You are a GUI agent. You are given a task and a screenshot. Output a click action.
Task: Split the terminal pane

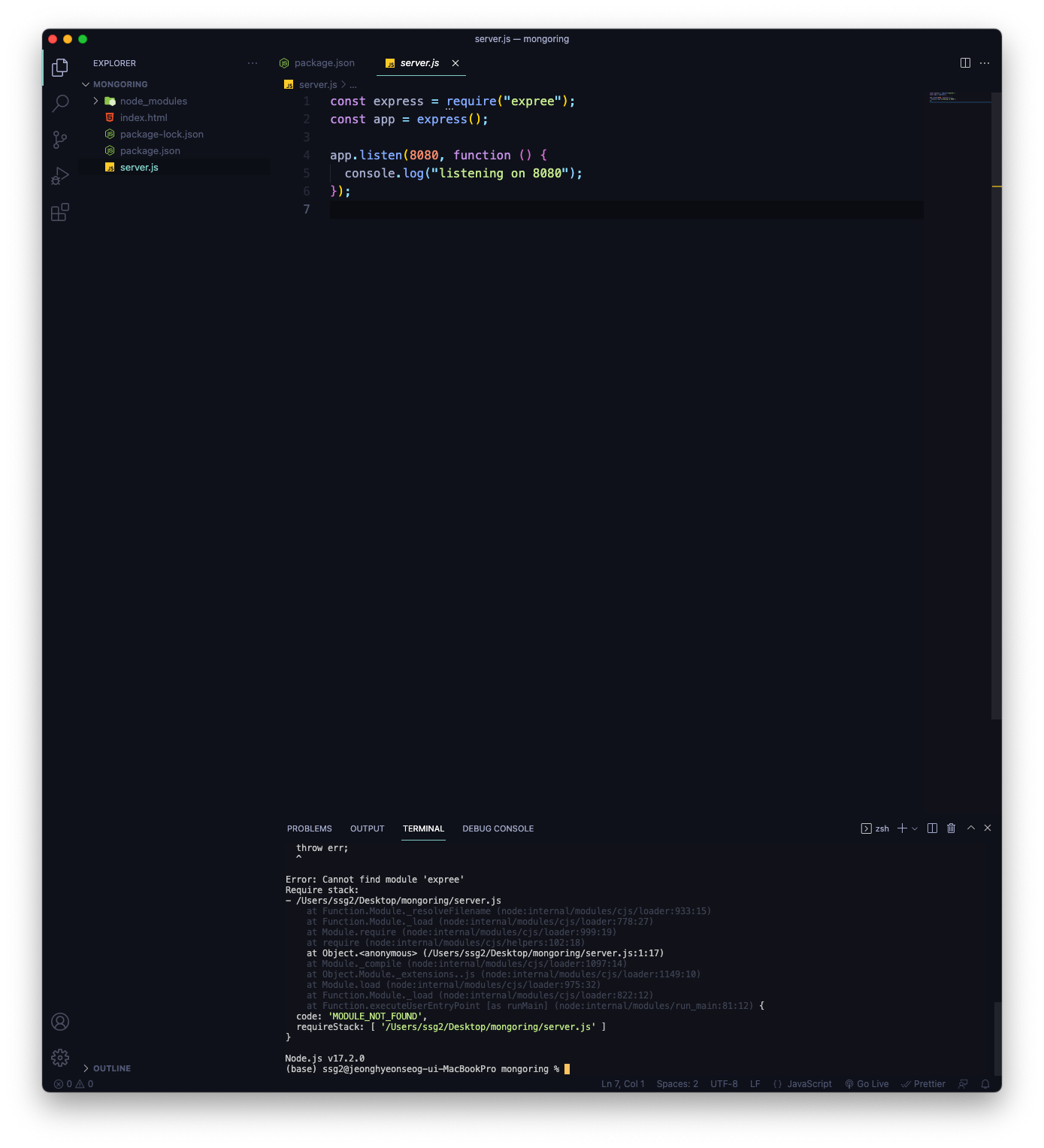coord(932,828)
